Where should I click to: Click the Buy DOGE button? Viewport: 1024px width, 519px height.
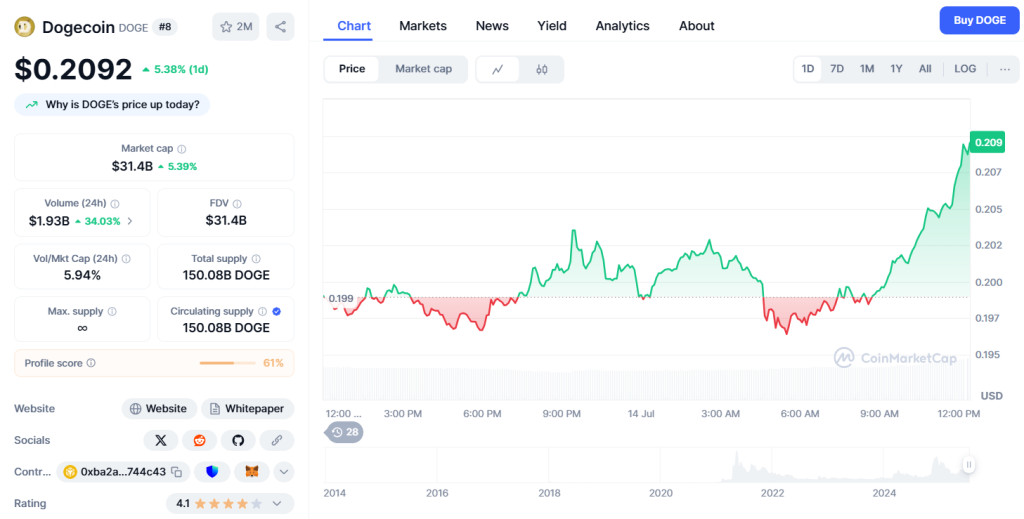click(x=979, y=20)
